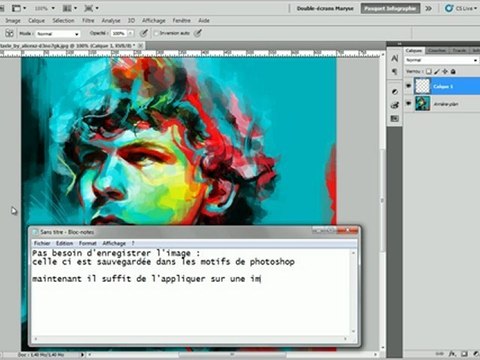Open the Clone Source panel icon
The height and width of the screenshot is (360, 480).
395,105
